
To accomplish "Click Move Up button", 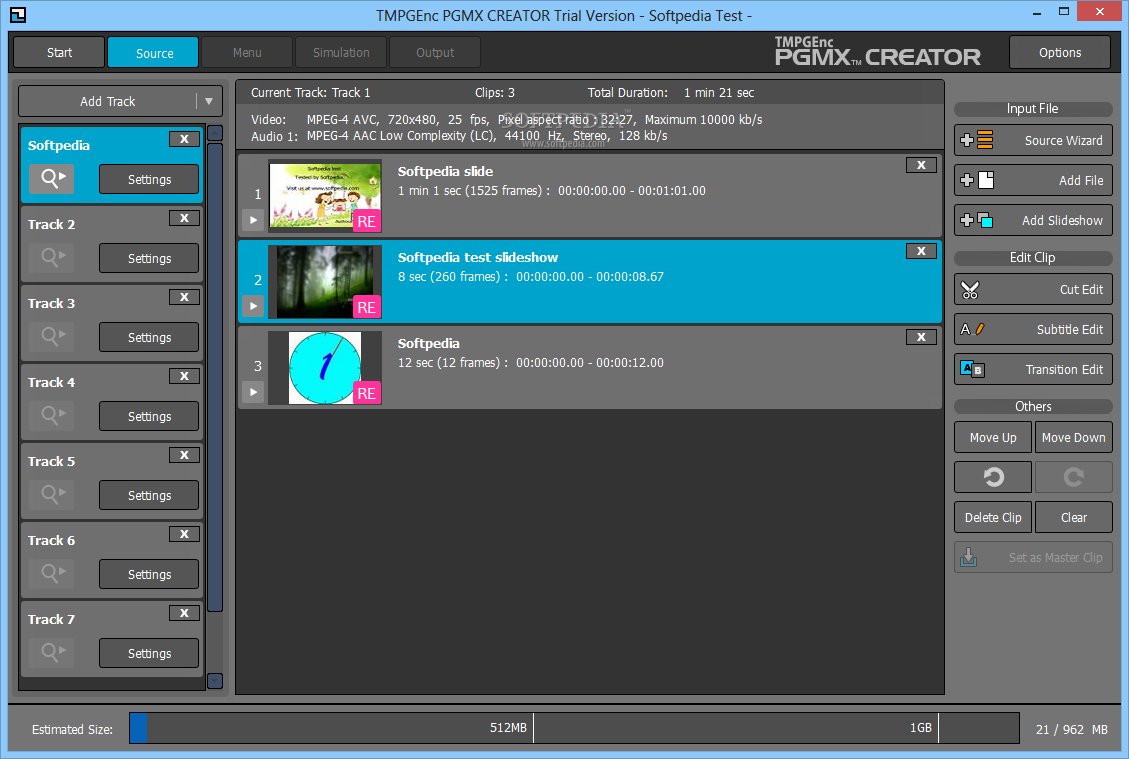I will click(x=993, y=437).
